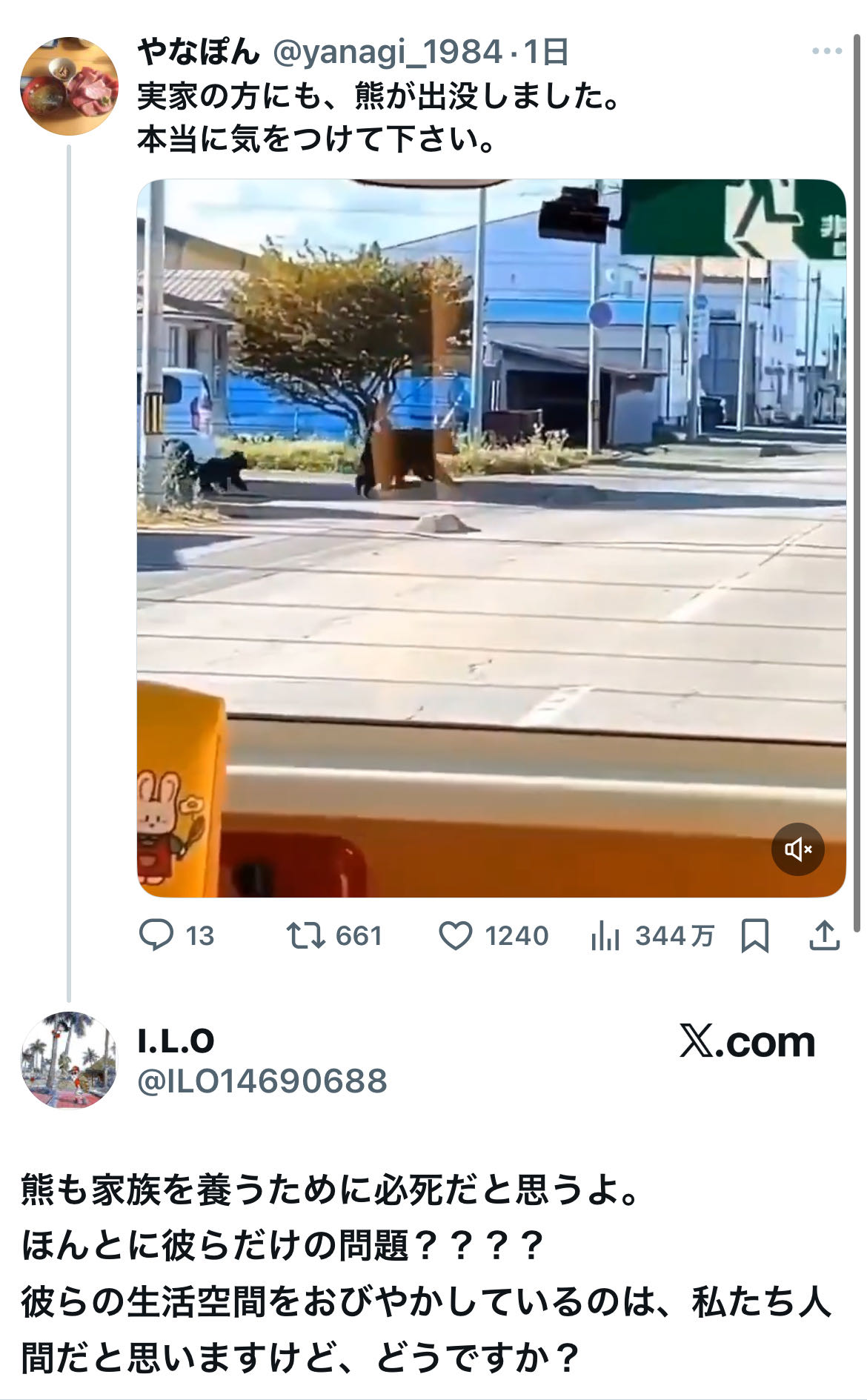This screenshot has width=867, height=1400.
Task: Bookmark the tweet with bookmark icon
Action: (754, 935)
